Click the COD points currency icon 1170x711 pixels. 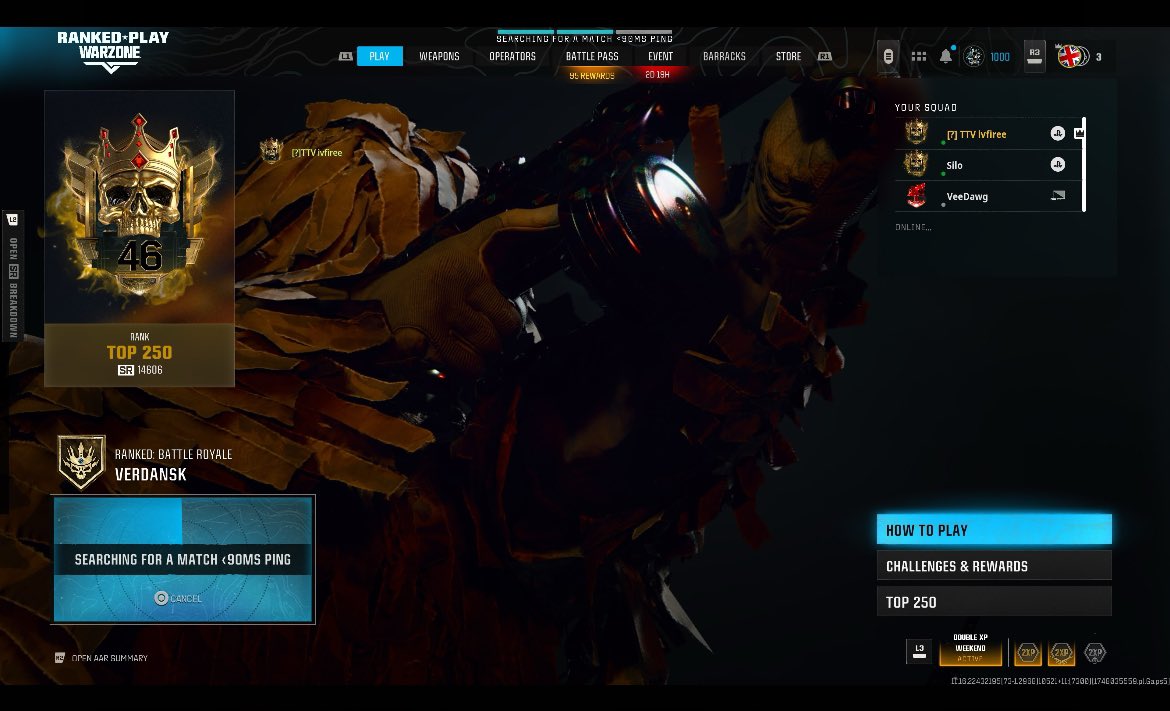tap(974, 56)
